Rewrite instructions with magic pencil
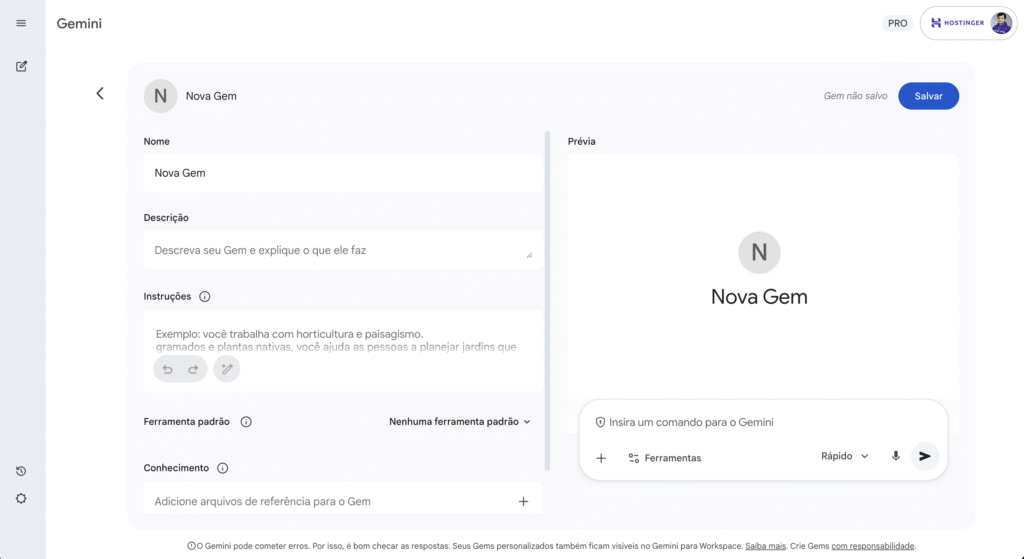Viewport: 1024px width, 559px height. pyautogui.click(x=227, y=369)
